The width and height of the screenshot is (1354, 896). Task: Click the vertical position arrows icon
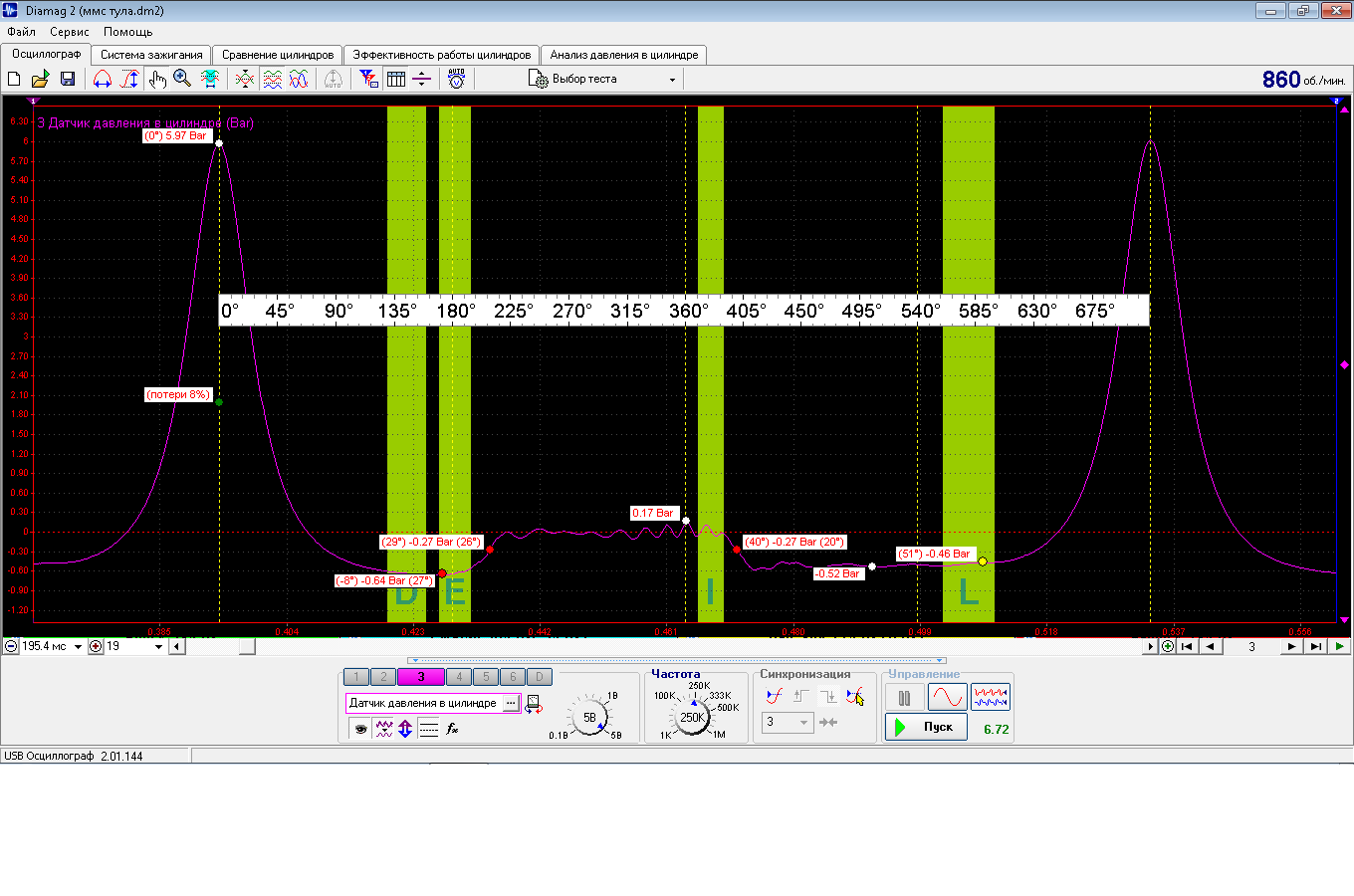click(405, 729)
